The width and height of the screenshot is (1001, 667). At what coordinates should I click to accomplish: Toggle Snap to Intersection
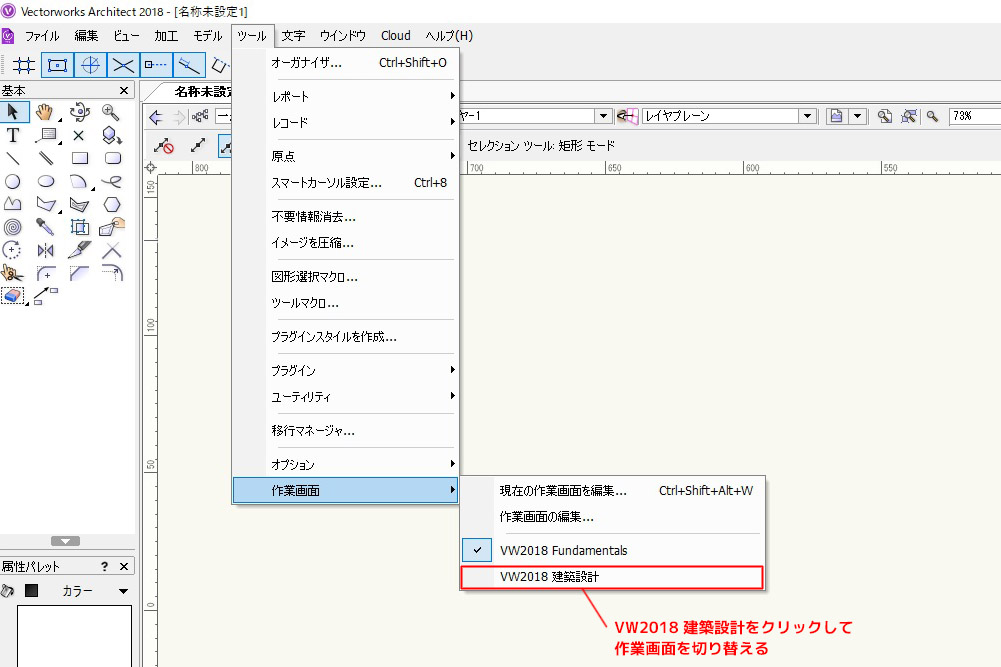[123, 65]
